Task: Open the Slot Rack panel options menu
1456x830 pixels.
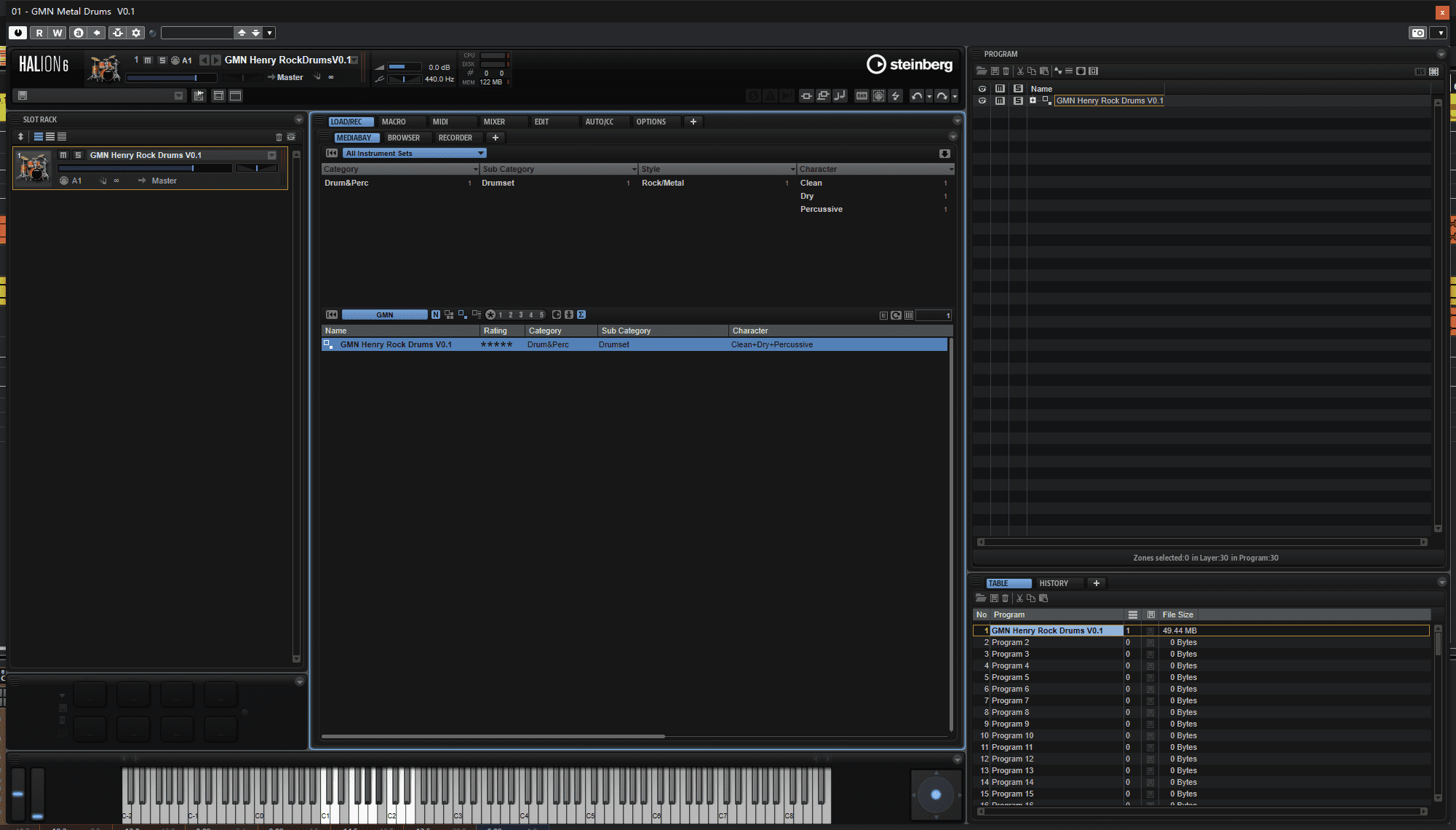Action: point(298,119)
